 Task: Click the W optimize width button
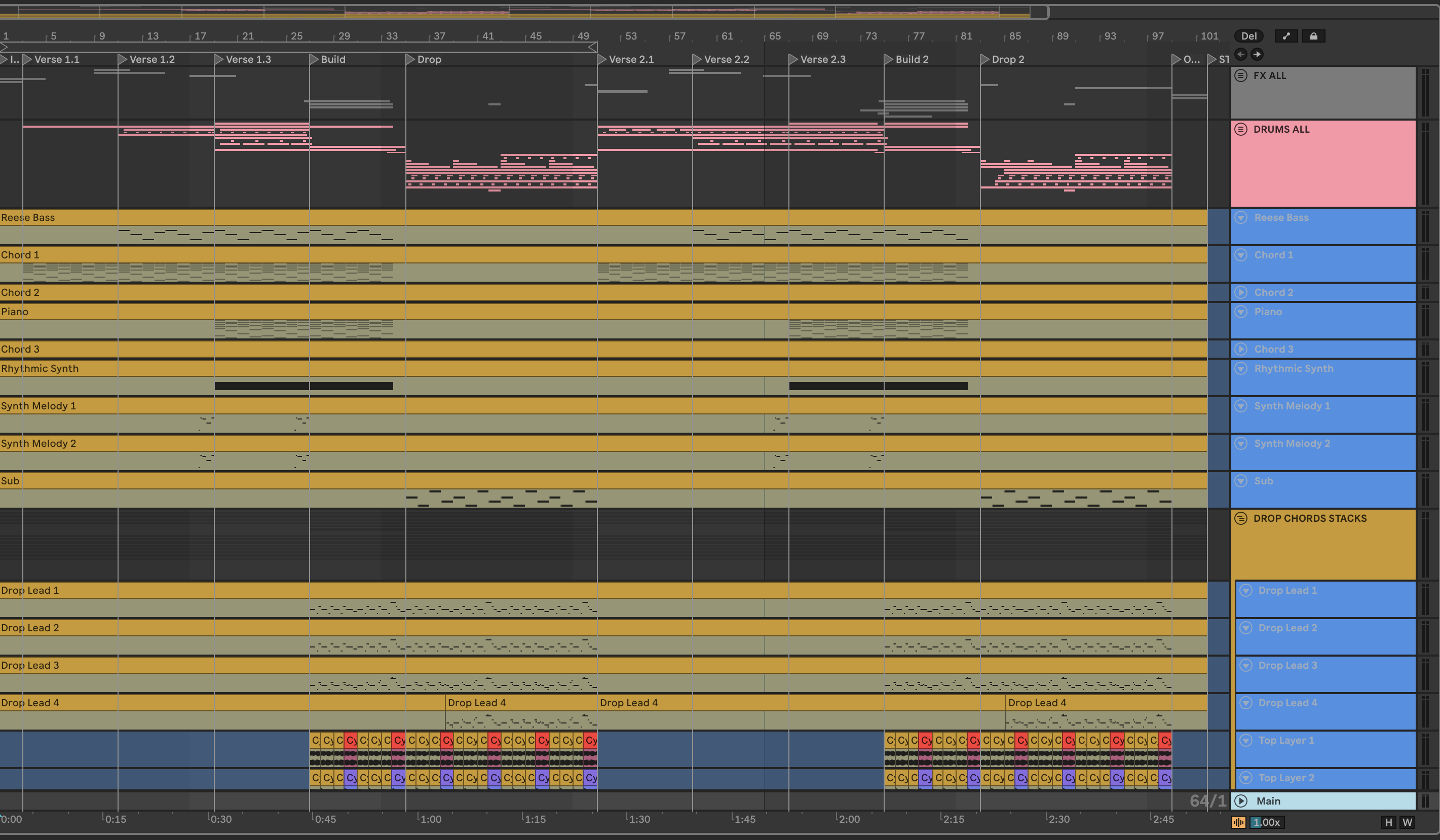pos(1407,822)
